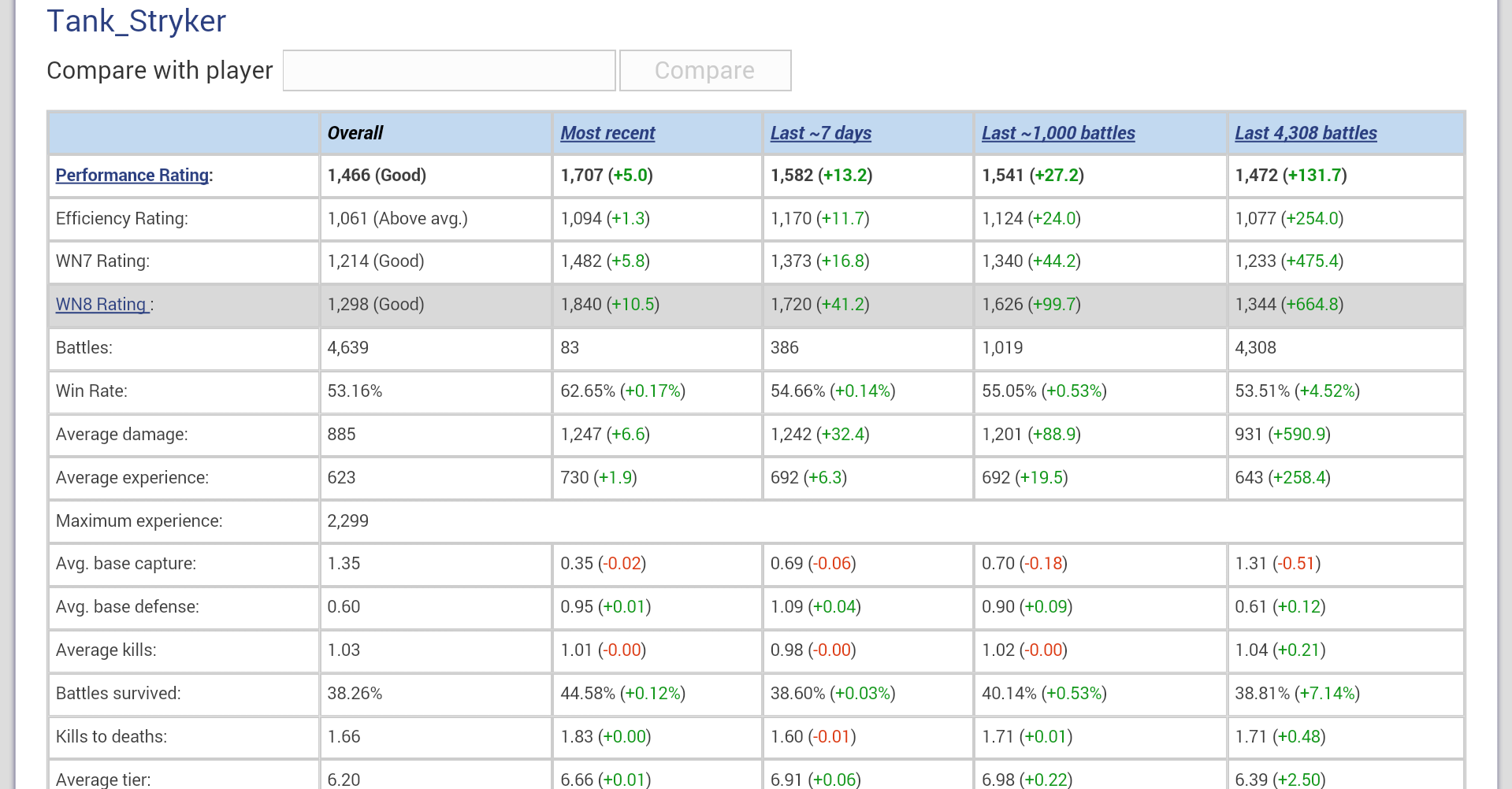This screenshot has height=789, width=1512.
Task: Open the WN8 Rating link
Action: [x=102, y=304]
